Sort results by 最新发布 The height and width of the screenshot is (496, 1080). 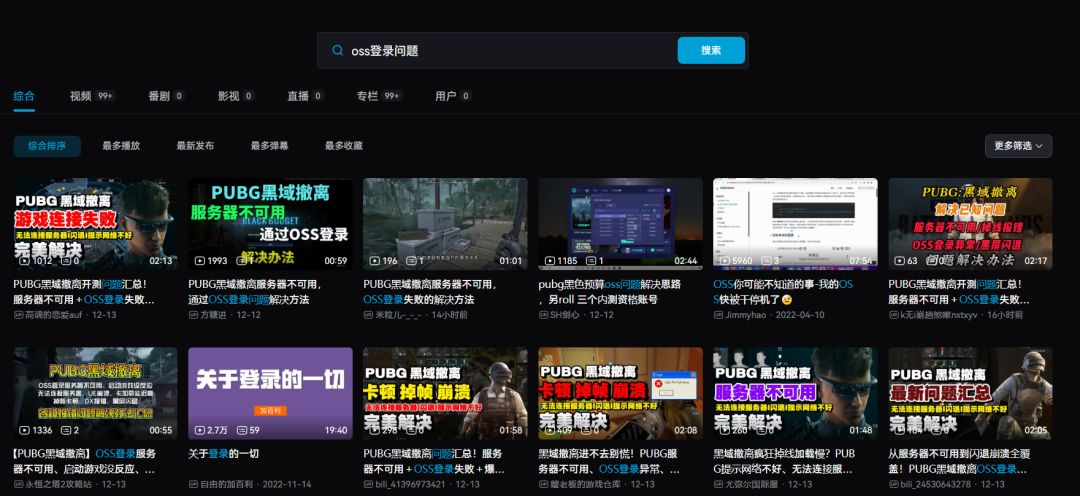(195, 146)
